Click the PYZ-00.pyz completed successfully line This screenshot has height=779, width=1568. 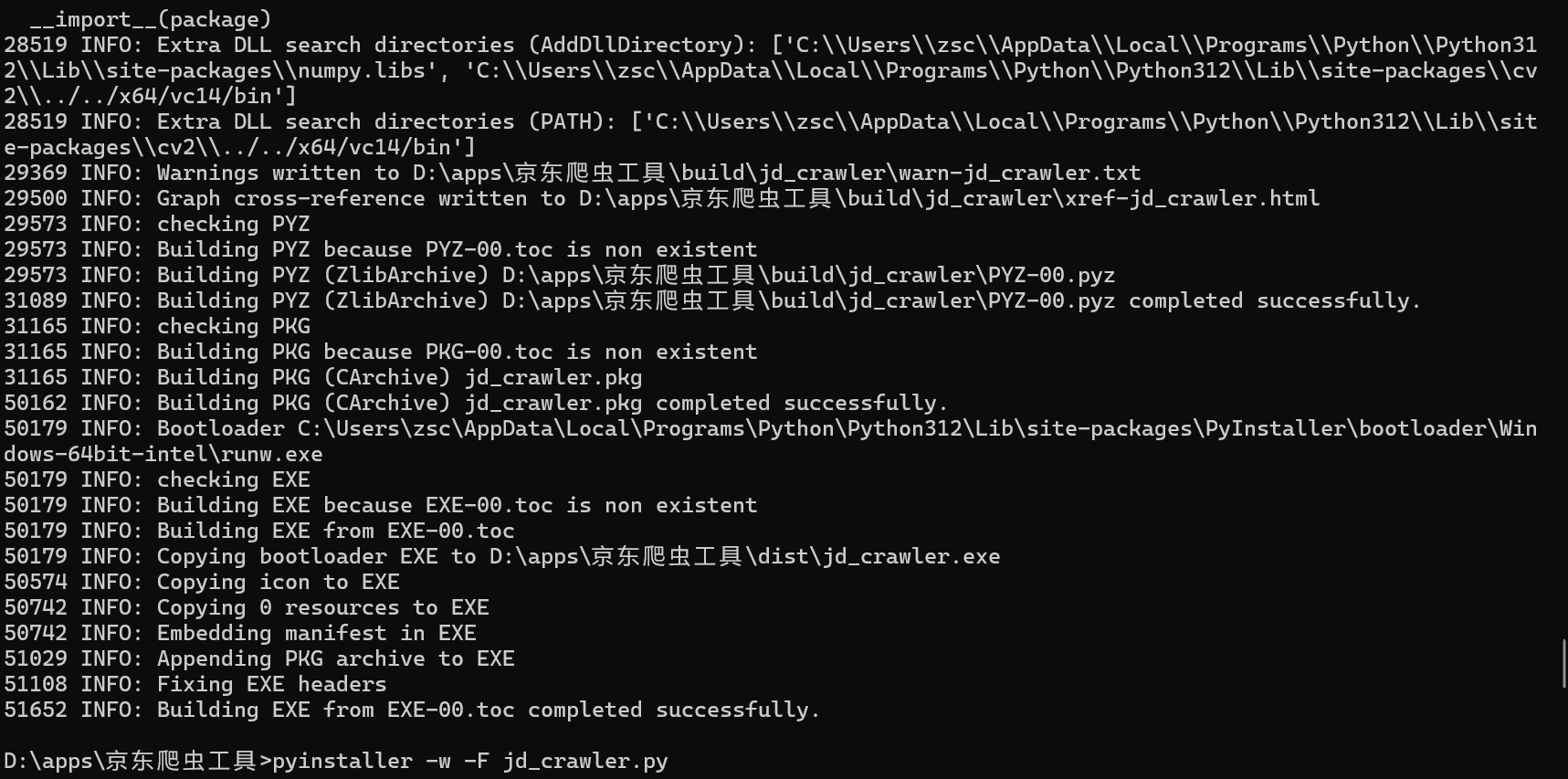click(787, 300)
